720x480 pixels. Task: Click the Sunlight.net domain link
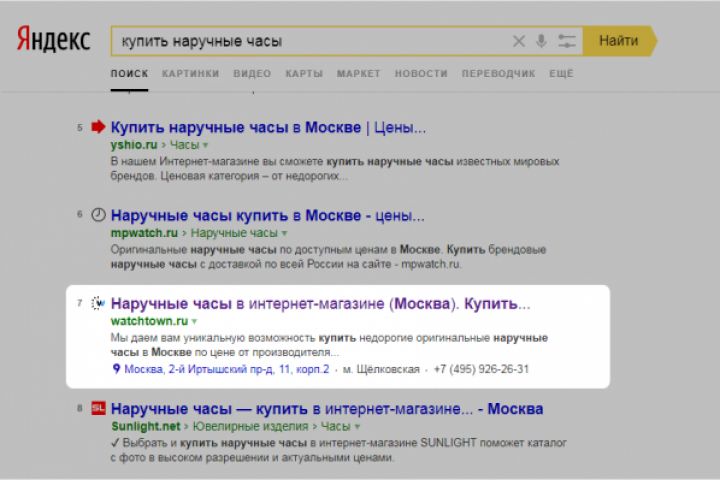146,426
